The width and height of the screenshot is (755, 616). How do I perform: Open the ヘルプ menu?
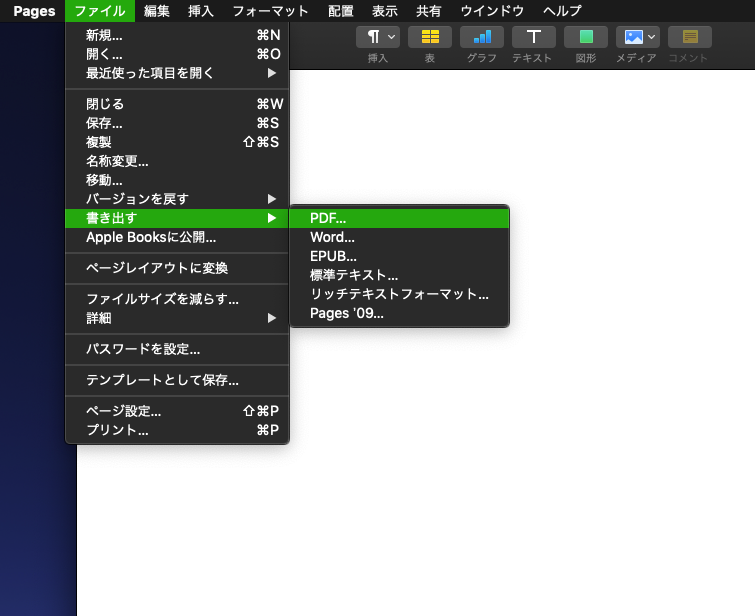tap(562, 11)
